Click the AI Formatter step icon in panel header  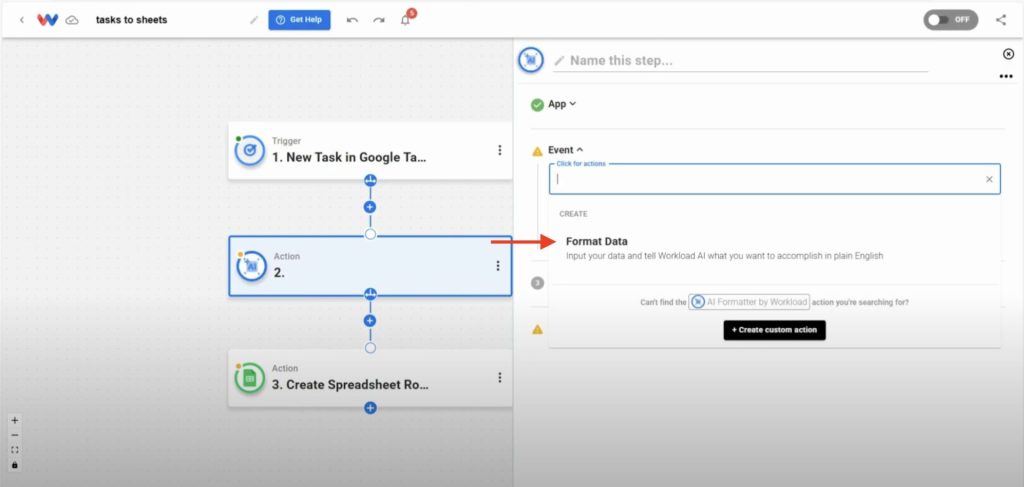pyautogui.click(x=531, y=60)
